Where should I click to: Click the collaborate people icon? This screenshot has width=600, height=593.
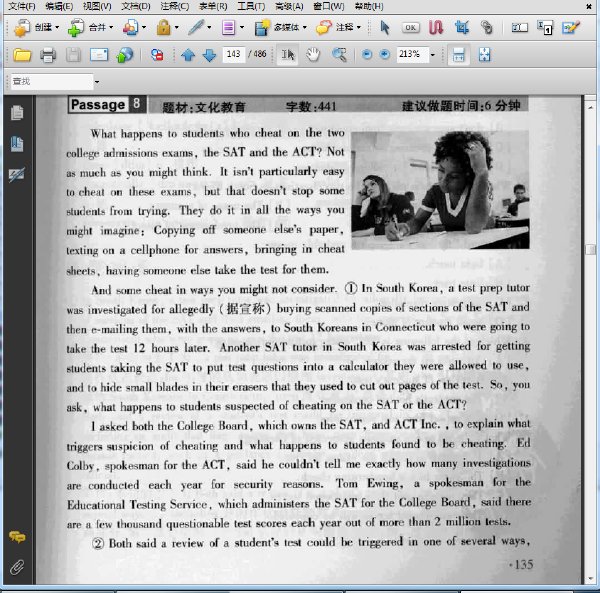pyautogui.click(x=131, y=28)
